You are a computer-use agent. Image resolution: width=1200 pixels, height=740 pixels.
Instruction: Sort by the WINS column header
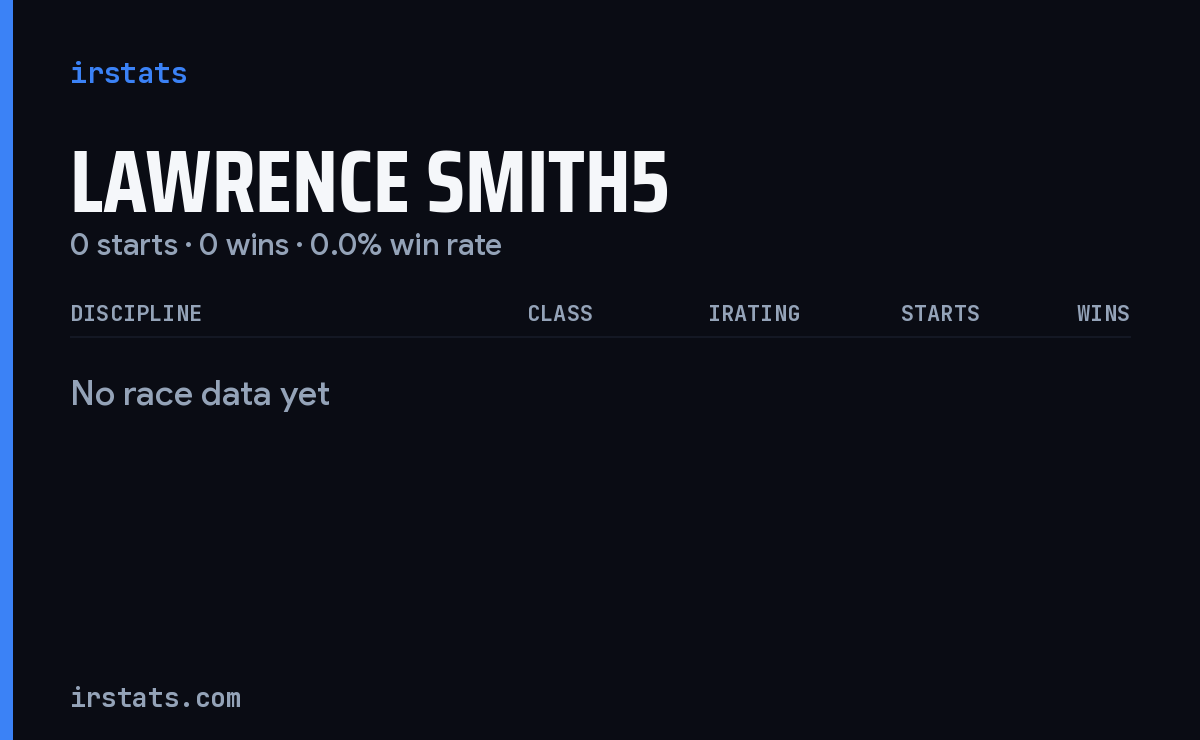pos(1103,313)
